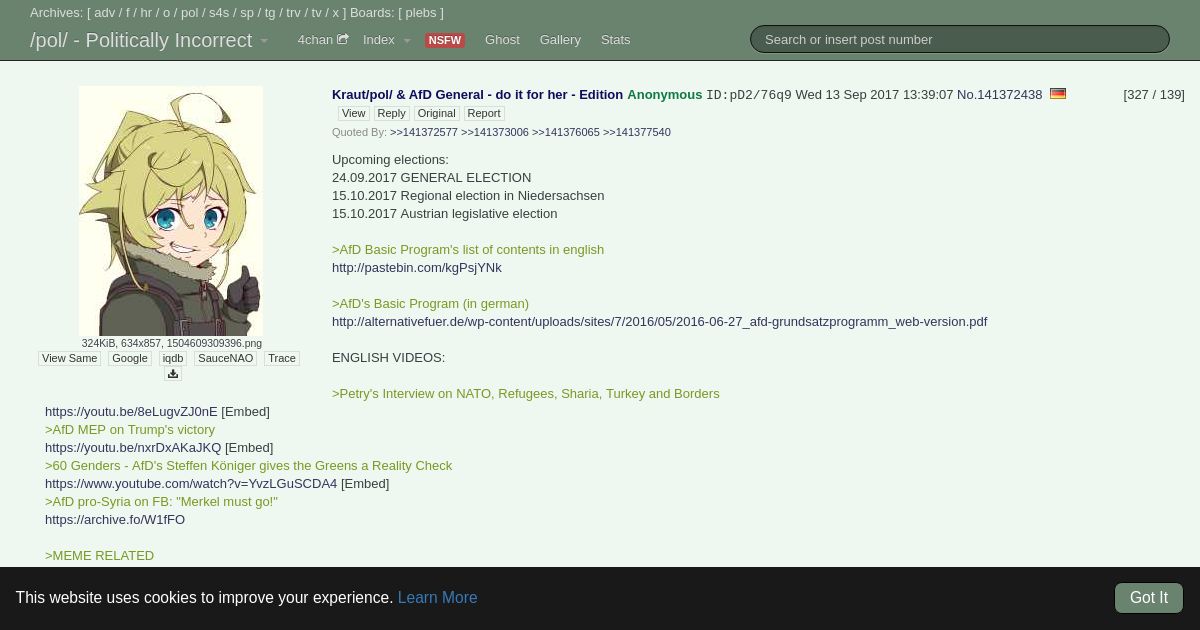Open the Ghost view tab
Viewport: 1200px width, 630px height.
tap(502, 40)
